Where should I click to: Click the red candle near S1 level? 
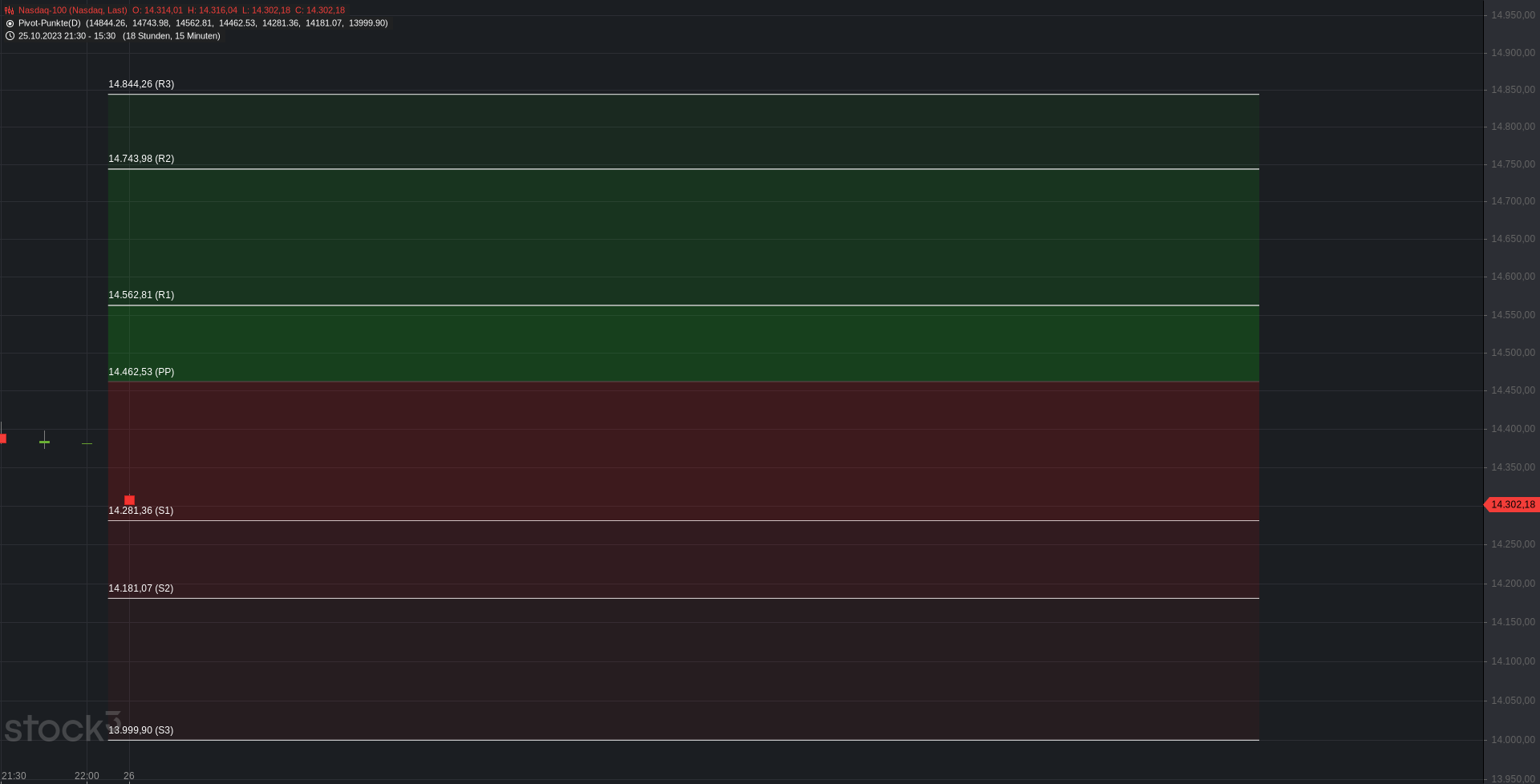tap(129, 500)
